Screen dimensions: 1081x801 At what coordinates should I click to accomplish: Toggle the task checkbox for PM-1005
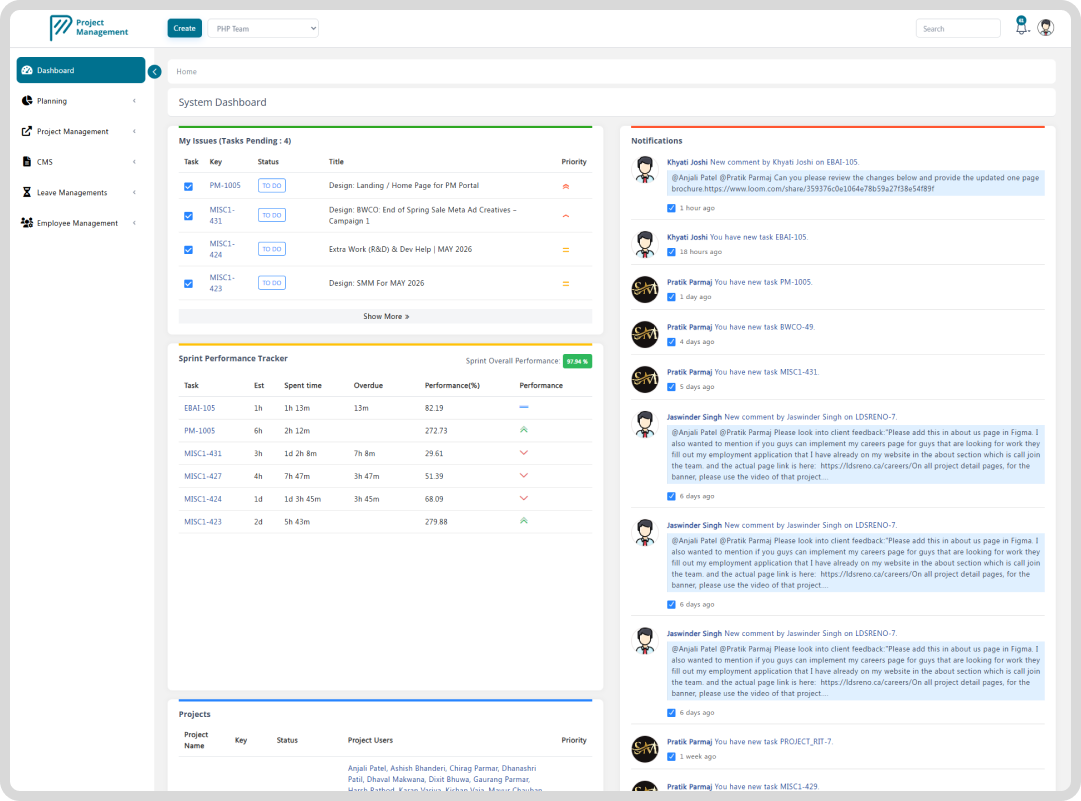tap(188, 186)
